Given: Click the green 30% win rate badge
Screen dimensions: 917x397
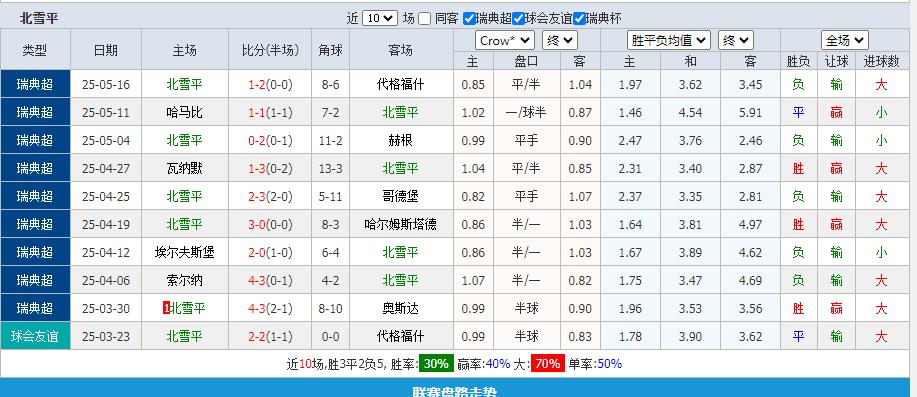Looking at the screenshot, I should point(436,364).
